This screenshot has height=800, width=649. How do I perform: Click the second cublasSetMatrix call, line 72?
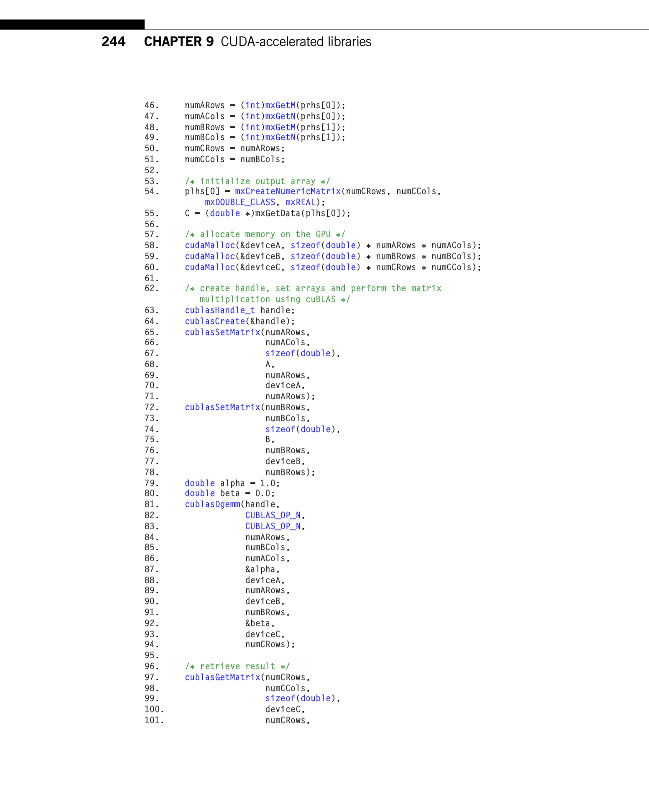click(222, 406)
